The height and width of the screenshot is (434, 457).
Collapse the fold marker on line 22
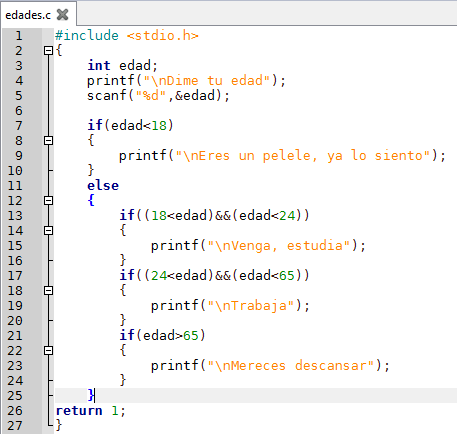[48, 350]
